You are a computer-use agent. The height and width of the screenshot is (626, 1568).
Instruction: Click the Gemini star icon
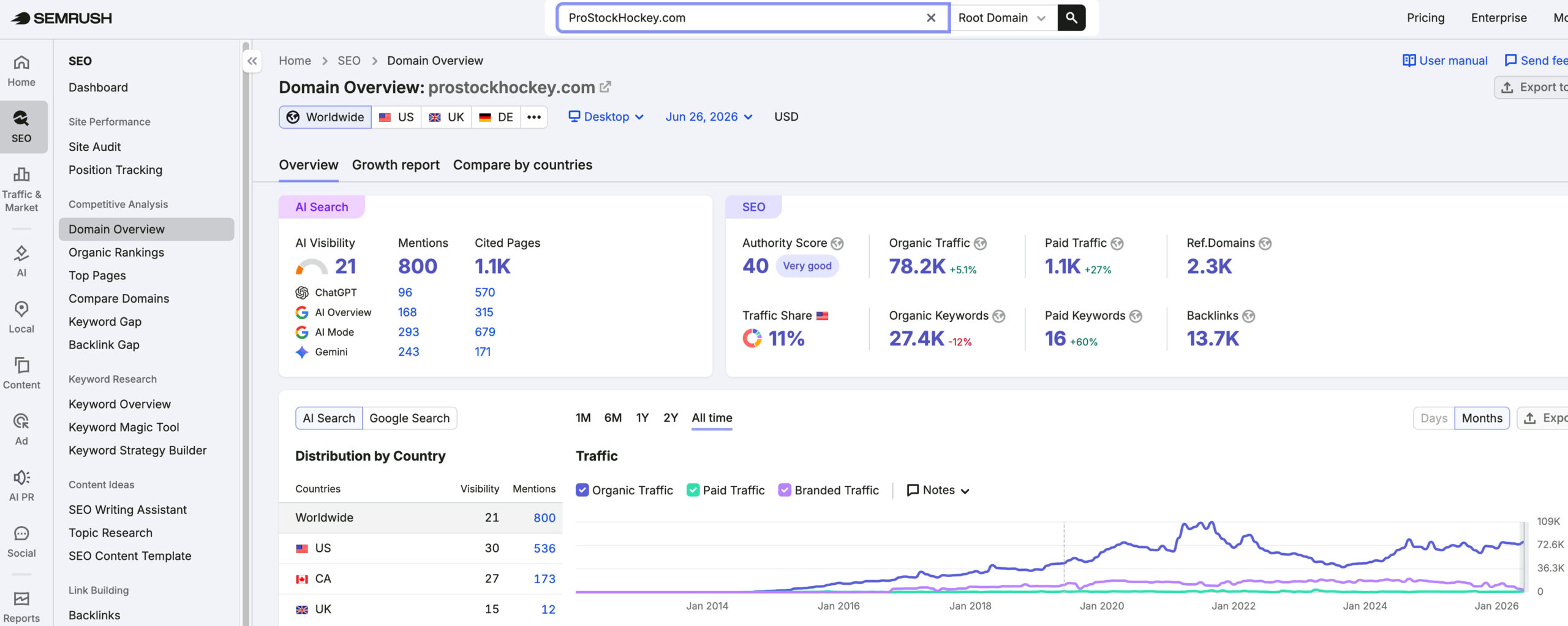[x=302, y=352]
